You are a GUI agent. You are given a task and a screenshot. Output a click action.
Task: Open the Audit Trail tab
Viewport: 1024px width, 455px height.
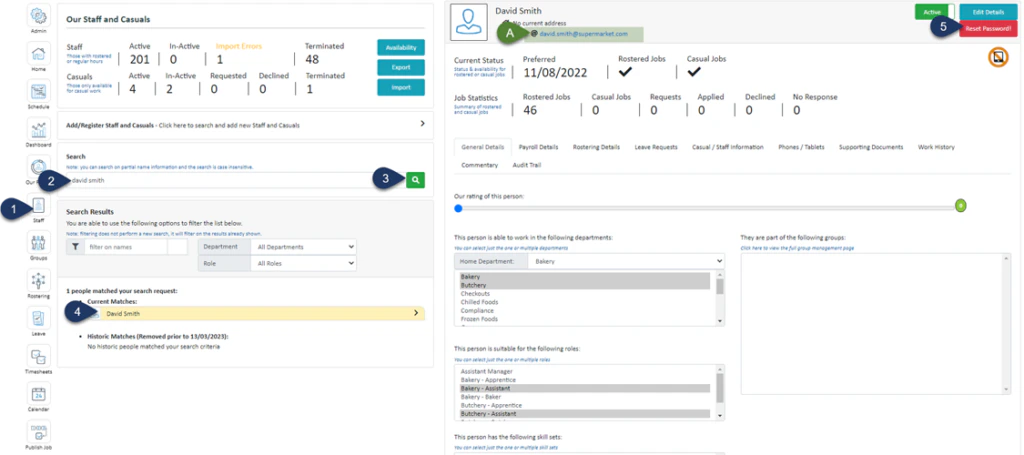pos(527,165)
